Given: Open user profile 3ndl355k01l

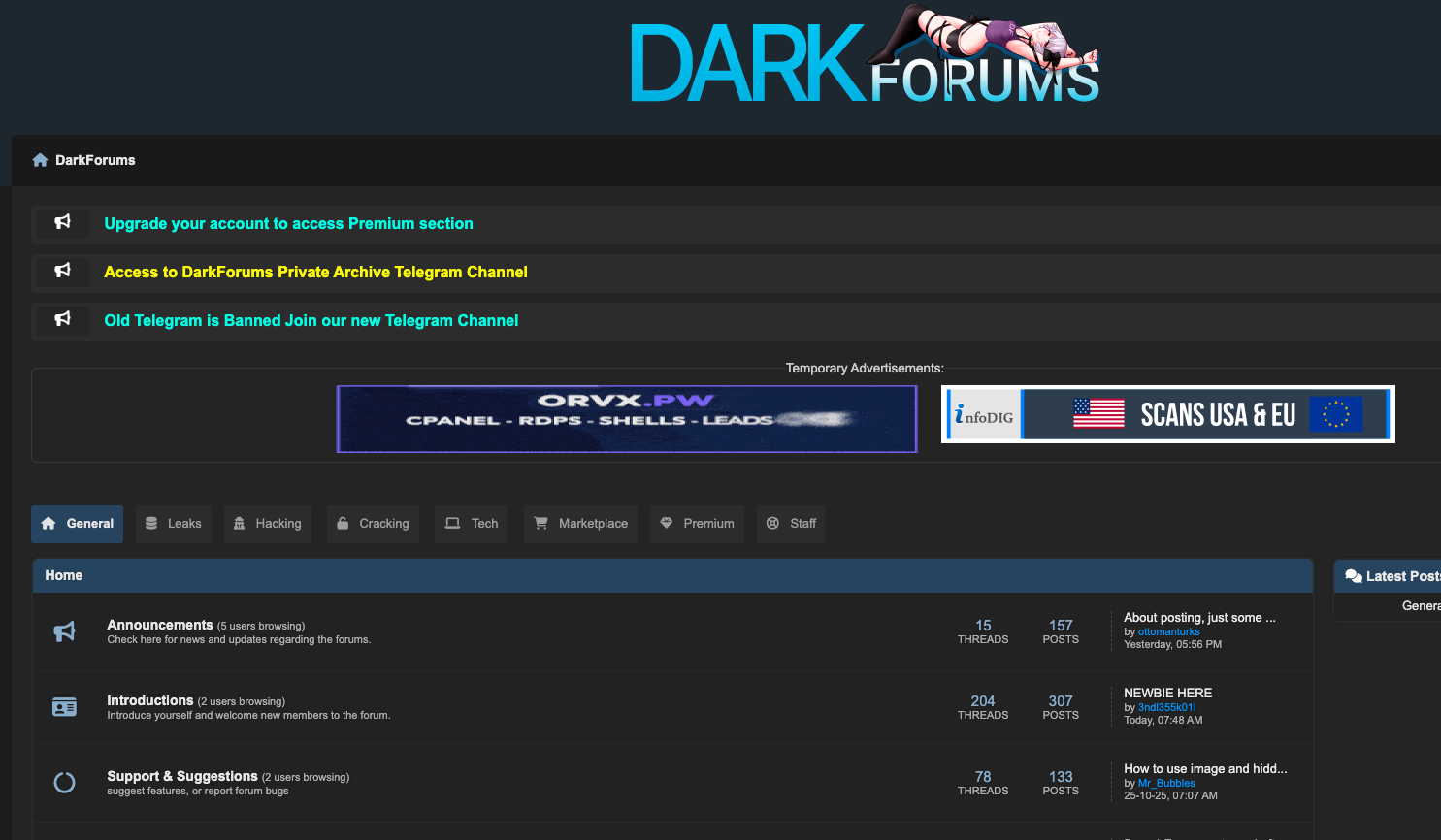Looking at the screenshot, I should click(1166, 707).
